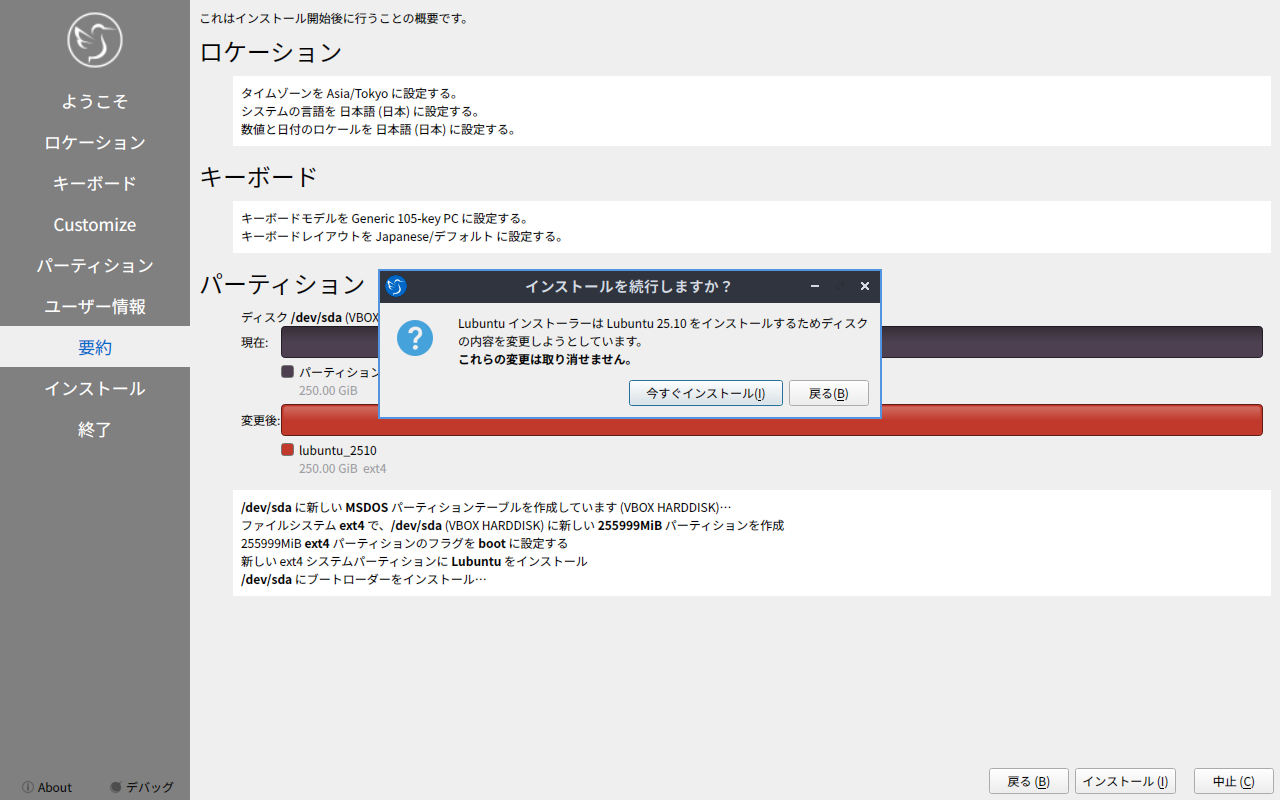Click the Lubuntu をインストール operation line
Image resolution: width=1280 pixels, height=800 pixels.
coord(414,561)
